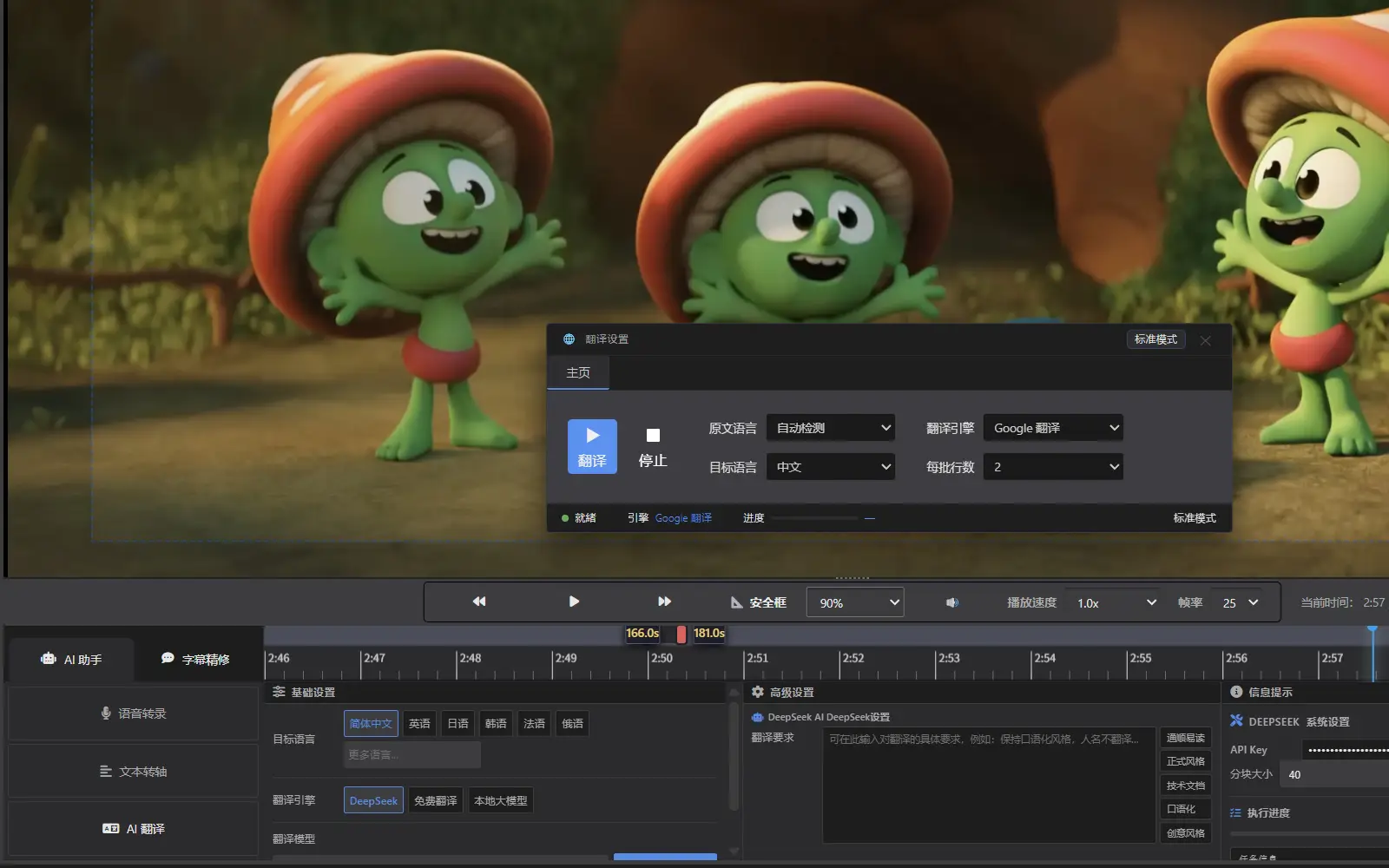Screen dimensions: 1389x868
Task: Apply the 口语化 style preset
Action: [x=1186, y=809]
